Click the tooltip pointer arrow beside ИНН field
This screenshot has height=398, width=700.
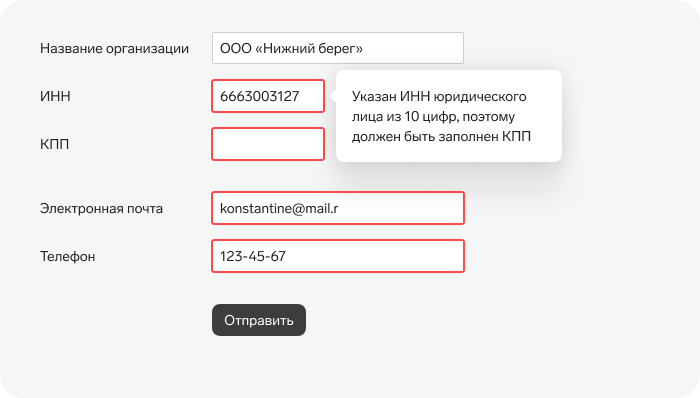[x=333, y=95]
